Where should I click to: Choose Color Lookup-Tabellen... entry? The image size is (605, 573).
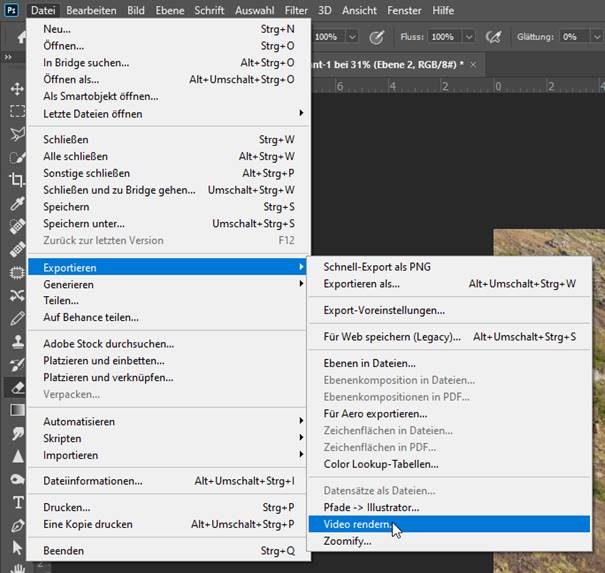point(449,464)
